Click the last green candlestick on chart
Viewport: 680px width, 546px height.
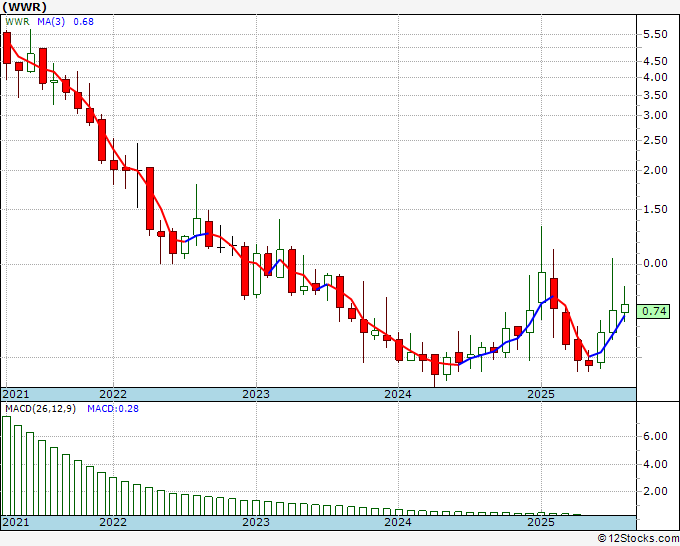625,308
